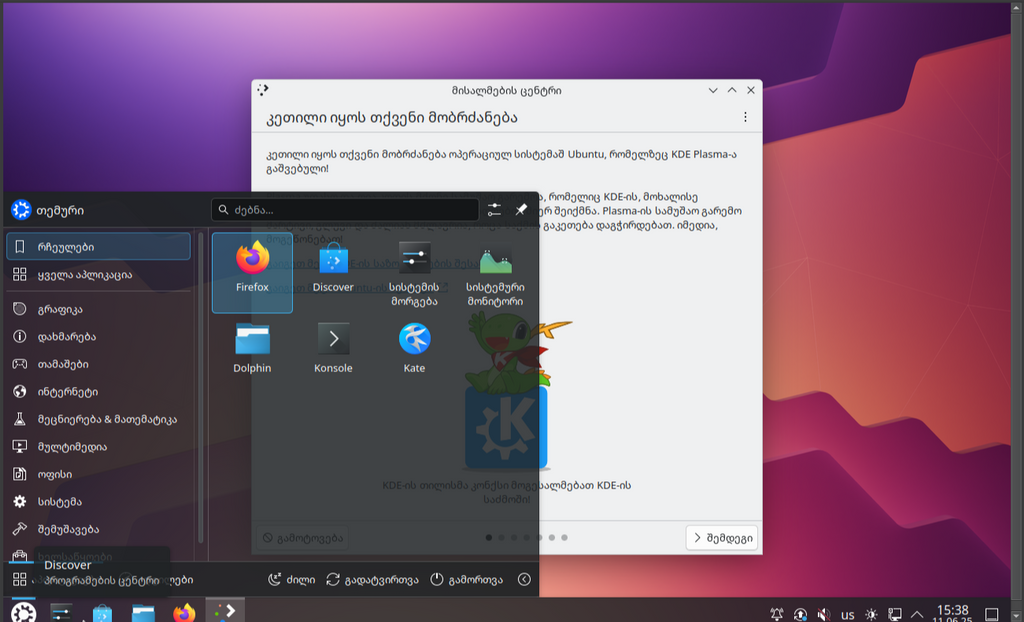Open Dolphin file manager from taskbar
Image resolution: width=1024 pixels, height=622 pixels.
click(143, 612)
